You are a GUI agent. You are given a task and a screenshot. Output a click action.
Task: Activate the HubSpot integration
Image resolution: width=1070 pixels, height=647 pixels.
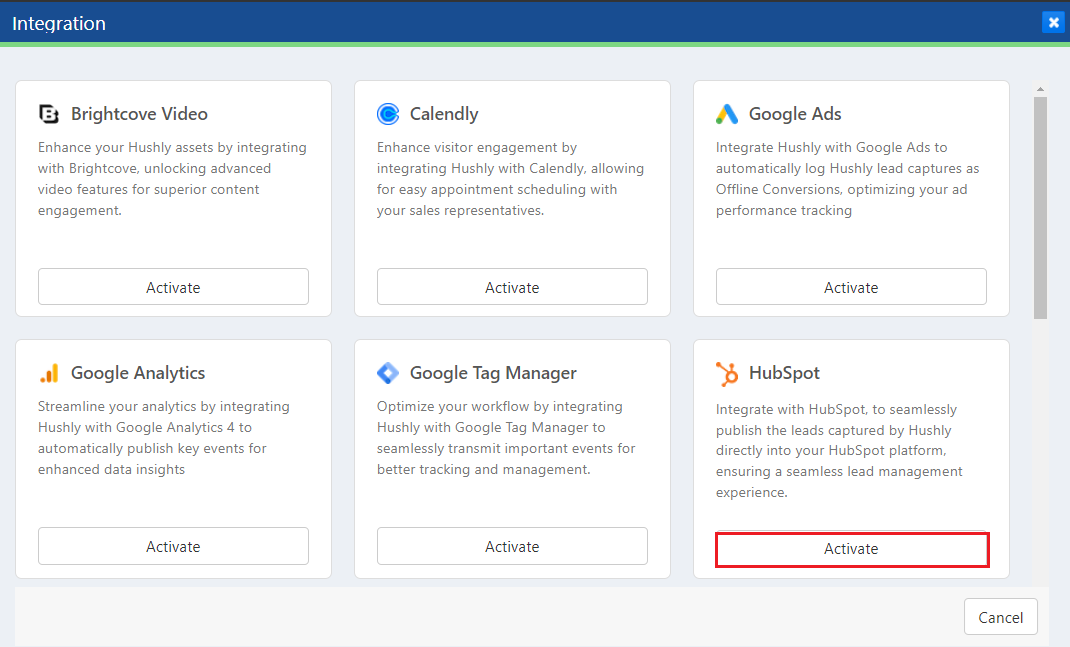[x=852, y=549]
